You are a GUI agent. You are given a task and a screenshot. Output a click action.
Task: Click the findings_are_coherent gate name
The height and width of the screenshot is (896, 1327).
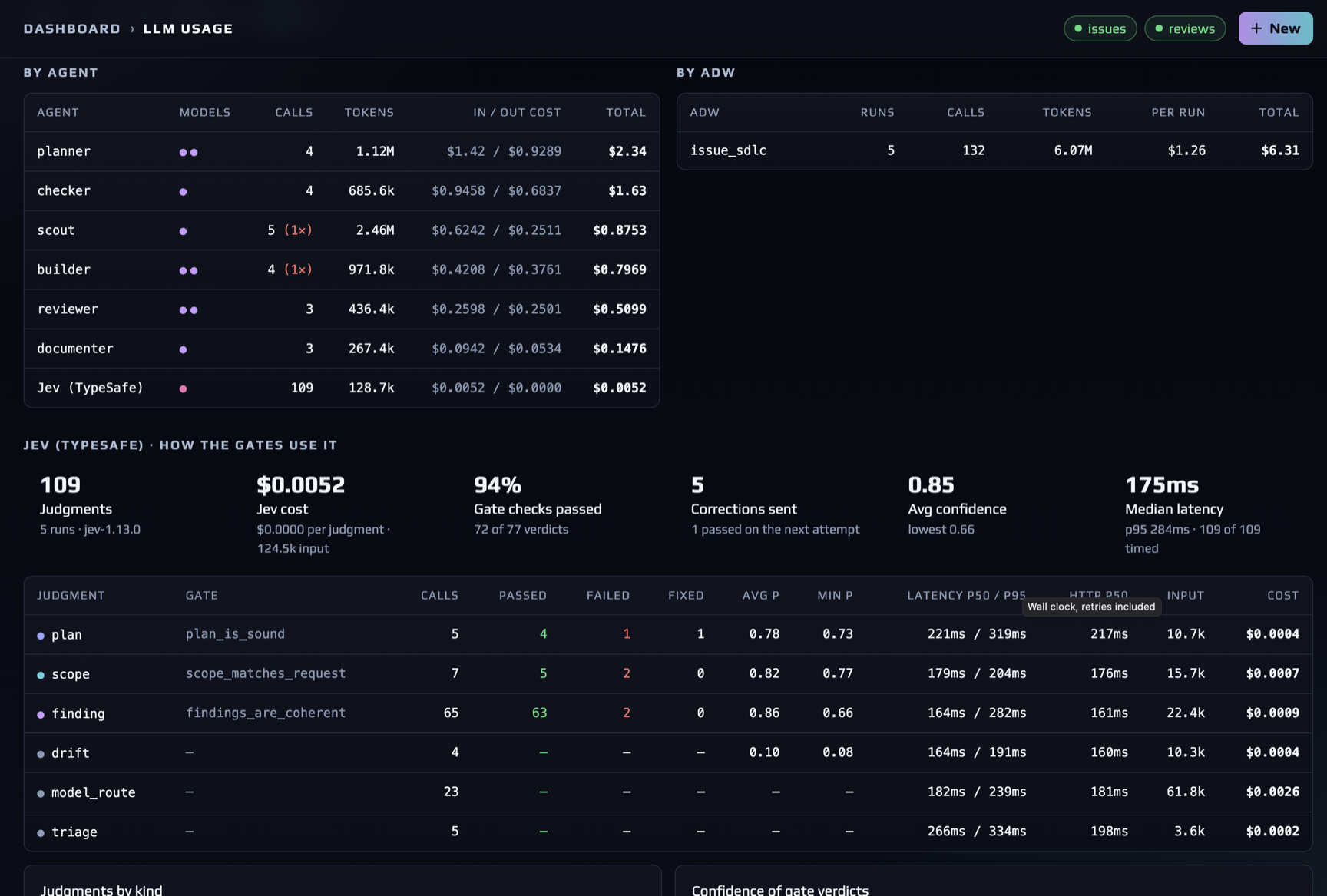click(266, 713)
